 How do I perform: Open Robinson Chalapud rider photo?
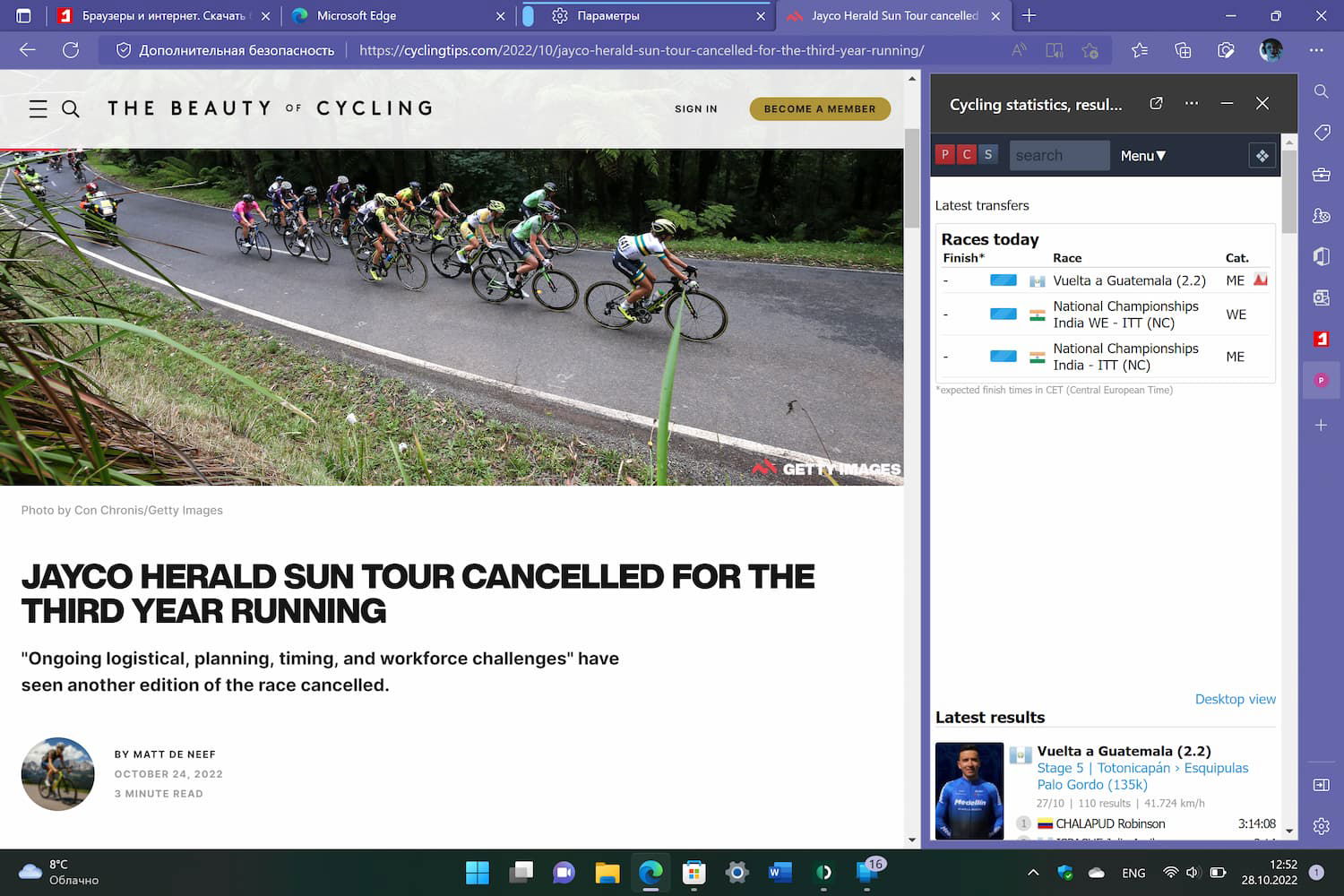[x=969, y=790]
